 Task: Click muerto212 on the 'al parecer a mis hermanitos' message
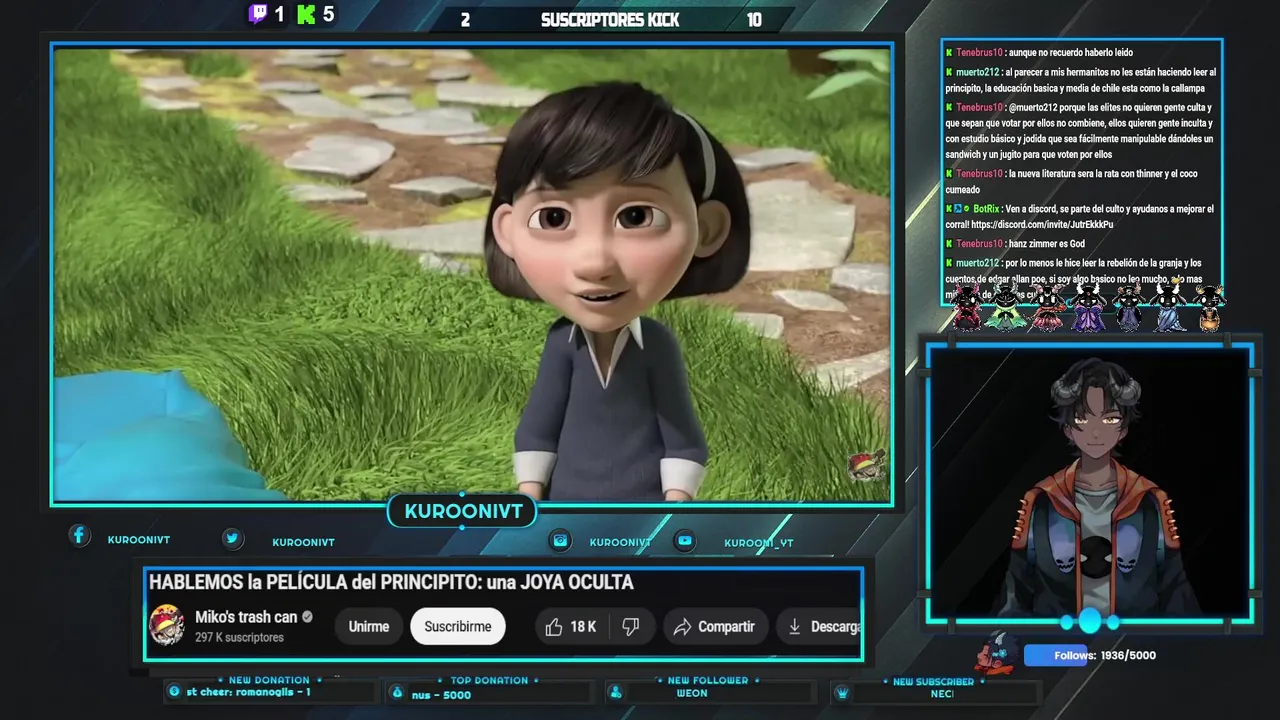tap(978, 72)
